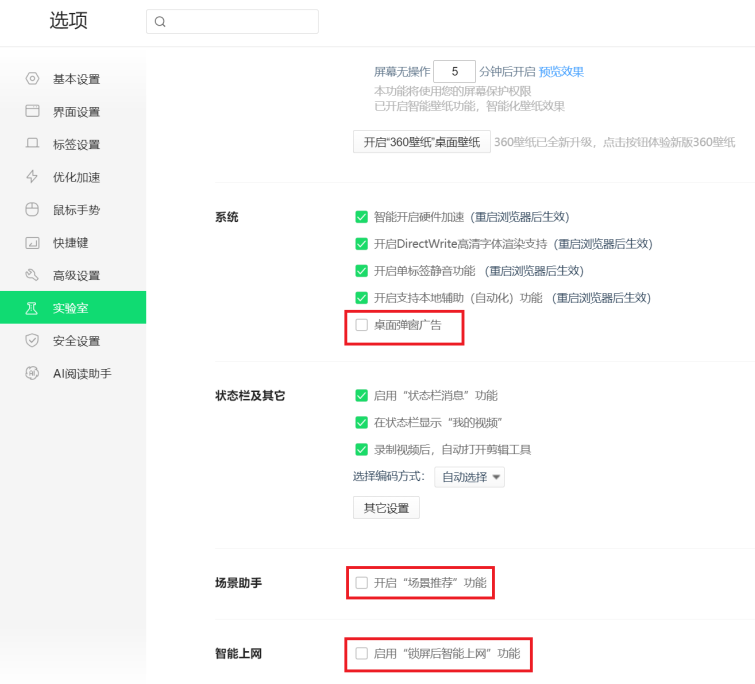This screenshot has width=755, height=684.
Task: Click the 系统 section heading
Action: pos(227,217)
